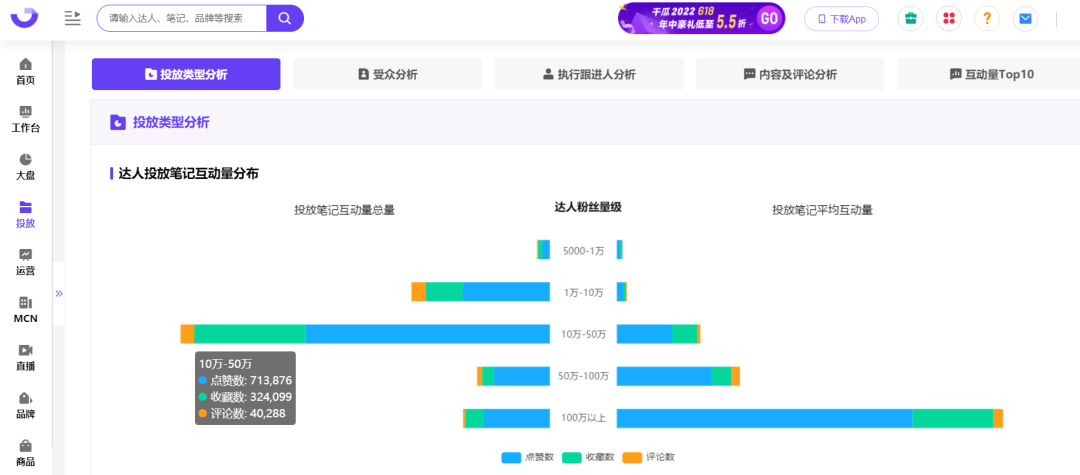Open the 工作台 workbench sidebar icon
This screenshot has width=1080, height=475.
(x=25, y=112)
